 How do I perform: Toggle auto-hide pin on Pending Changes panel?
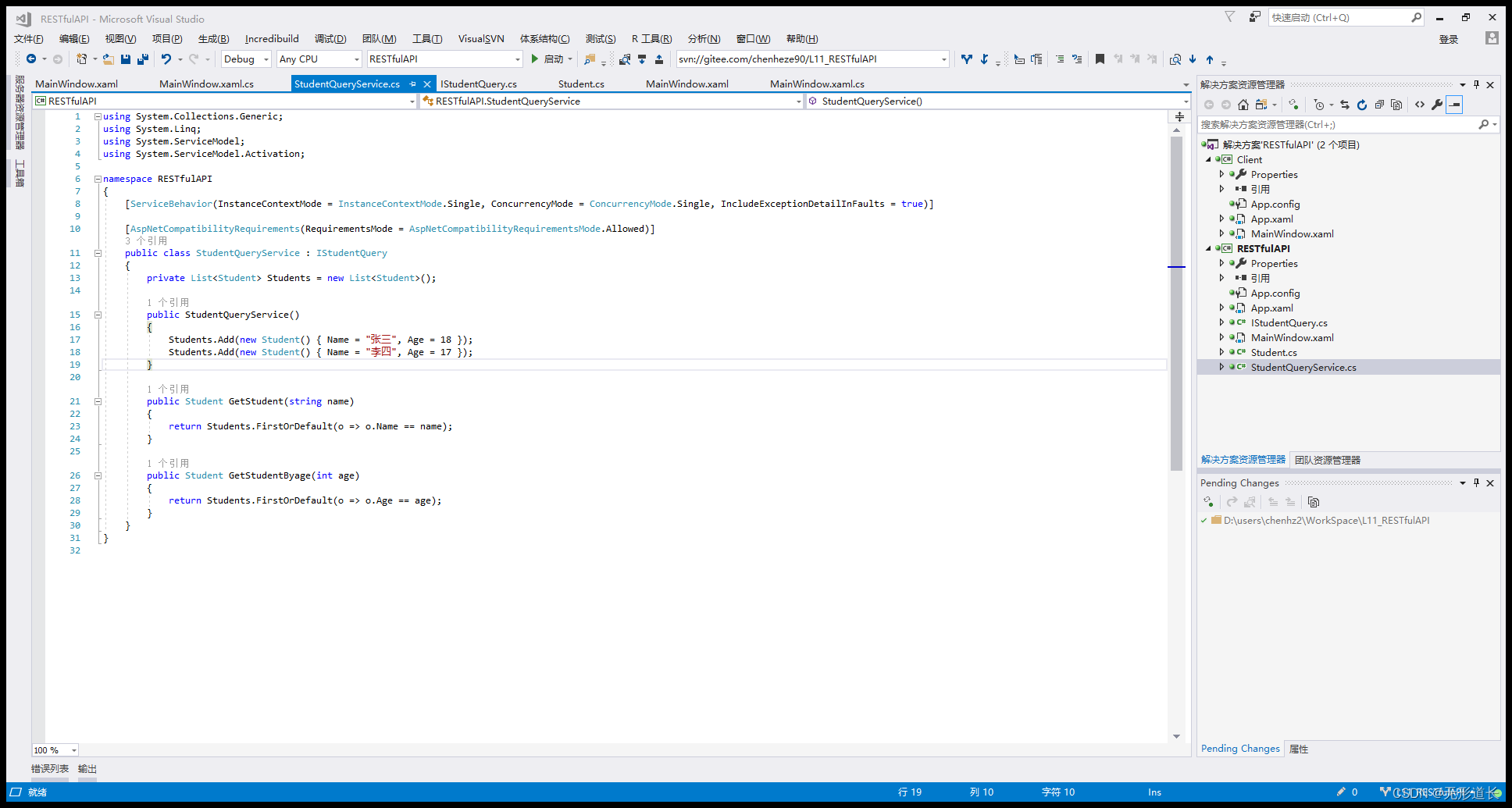coord(1476,482)
